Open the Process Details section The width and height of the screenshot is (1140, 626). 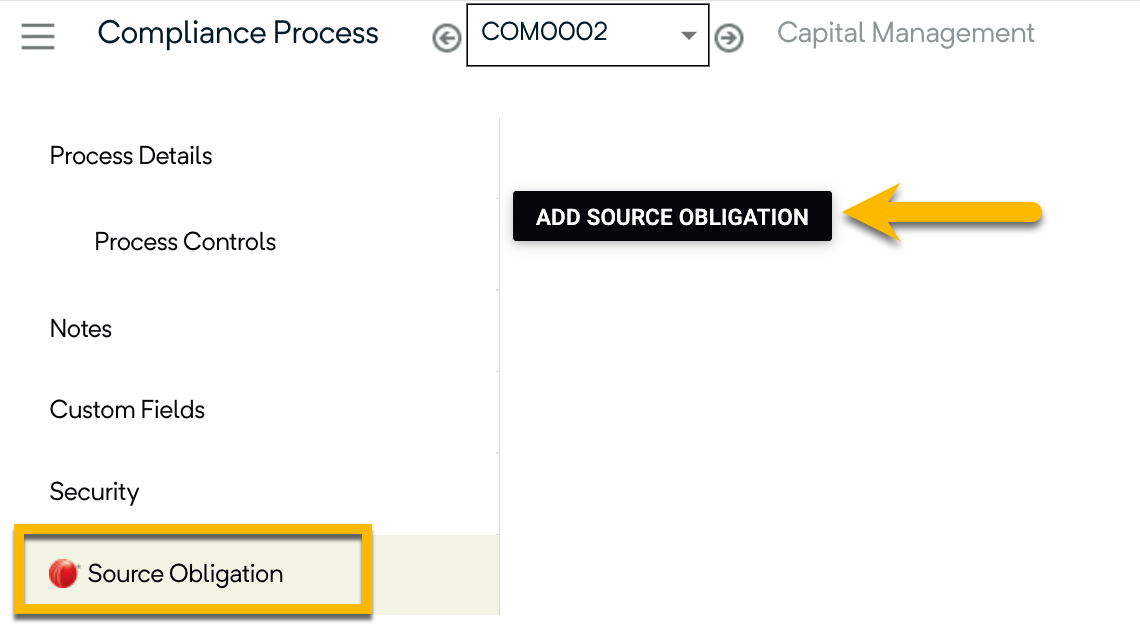coord(131,156)
